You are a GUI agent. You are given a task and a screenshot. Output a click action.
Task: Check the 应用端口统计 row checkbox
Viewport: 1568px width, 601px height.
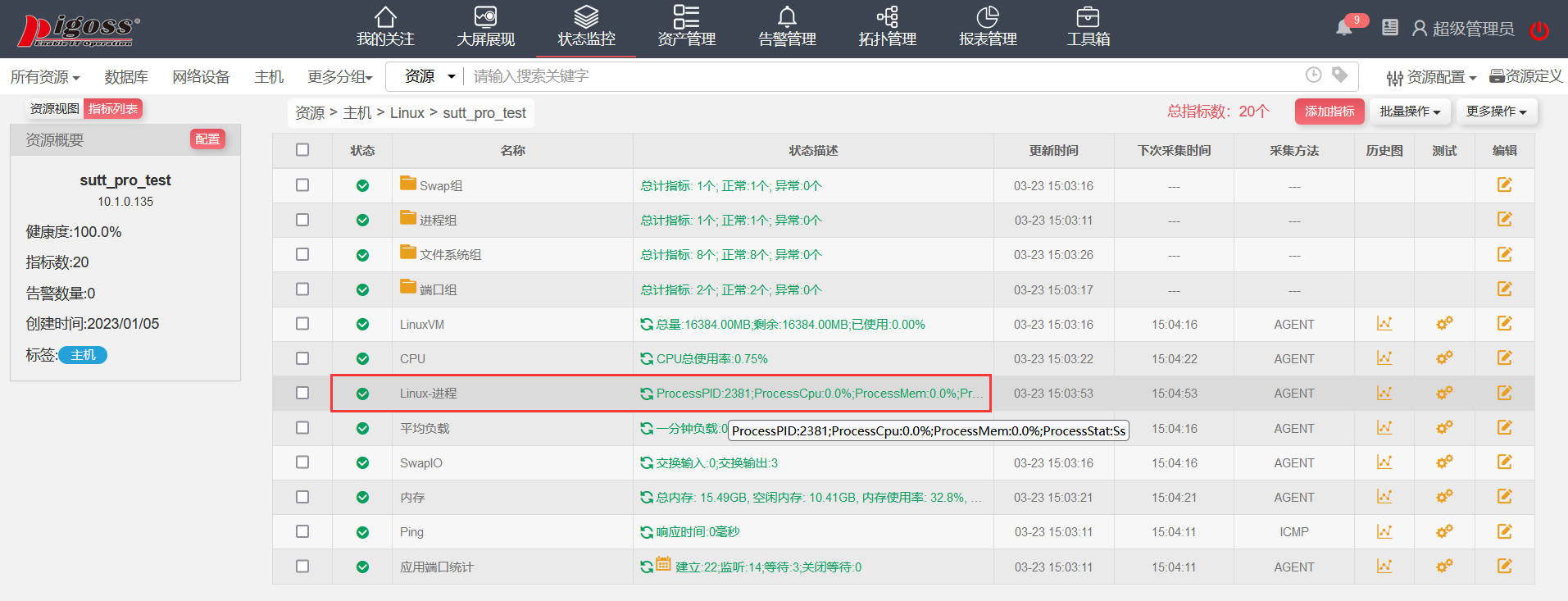(x=302, y=567)
